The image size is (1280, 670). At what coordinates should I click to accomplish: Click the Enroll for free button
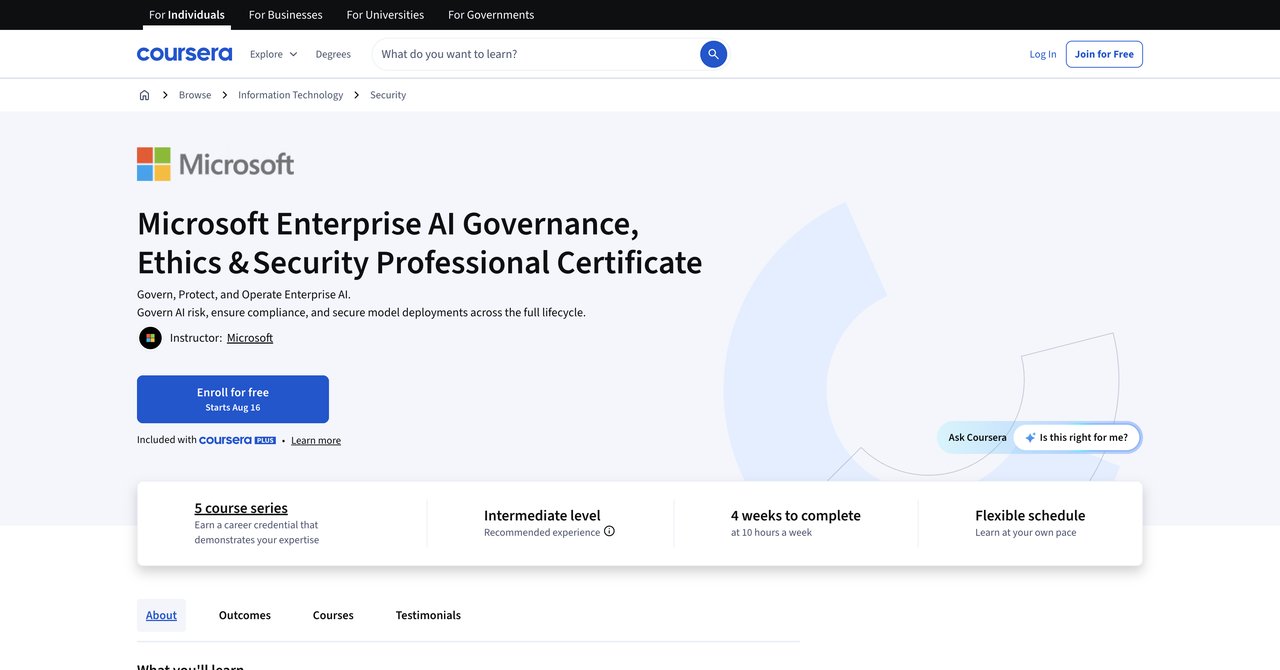click(x=233, y=399)
